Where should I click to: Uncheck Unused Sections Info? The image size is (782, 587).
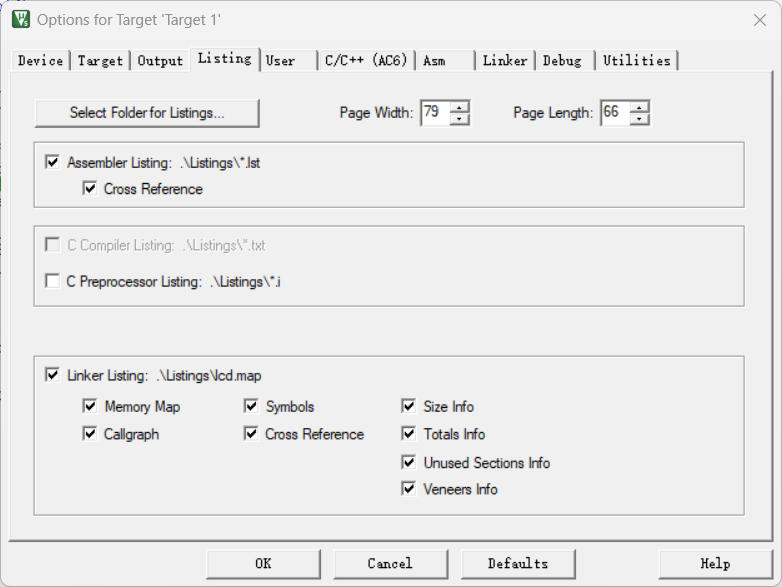(408, 463)
